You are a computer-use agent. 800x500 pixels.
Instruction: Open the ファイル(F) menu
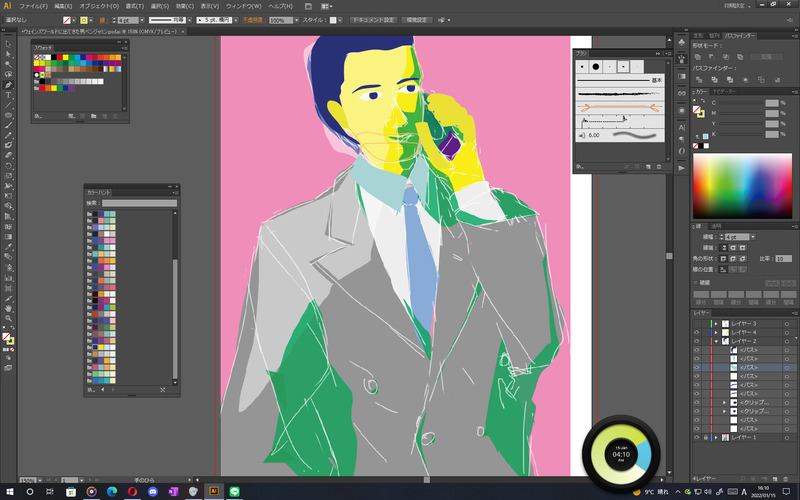[34, 6]
